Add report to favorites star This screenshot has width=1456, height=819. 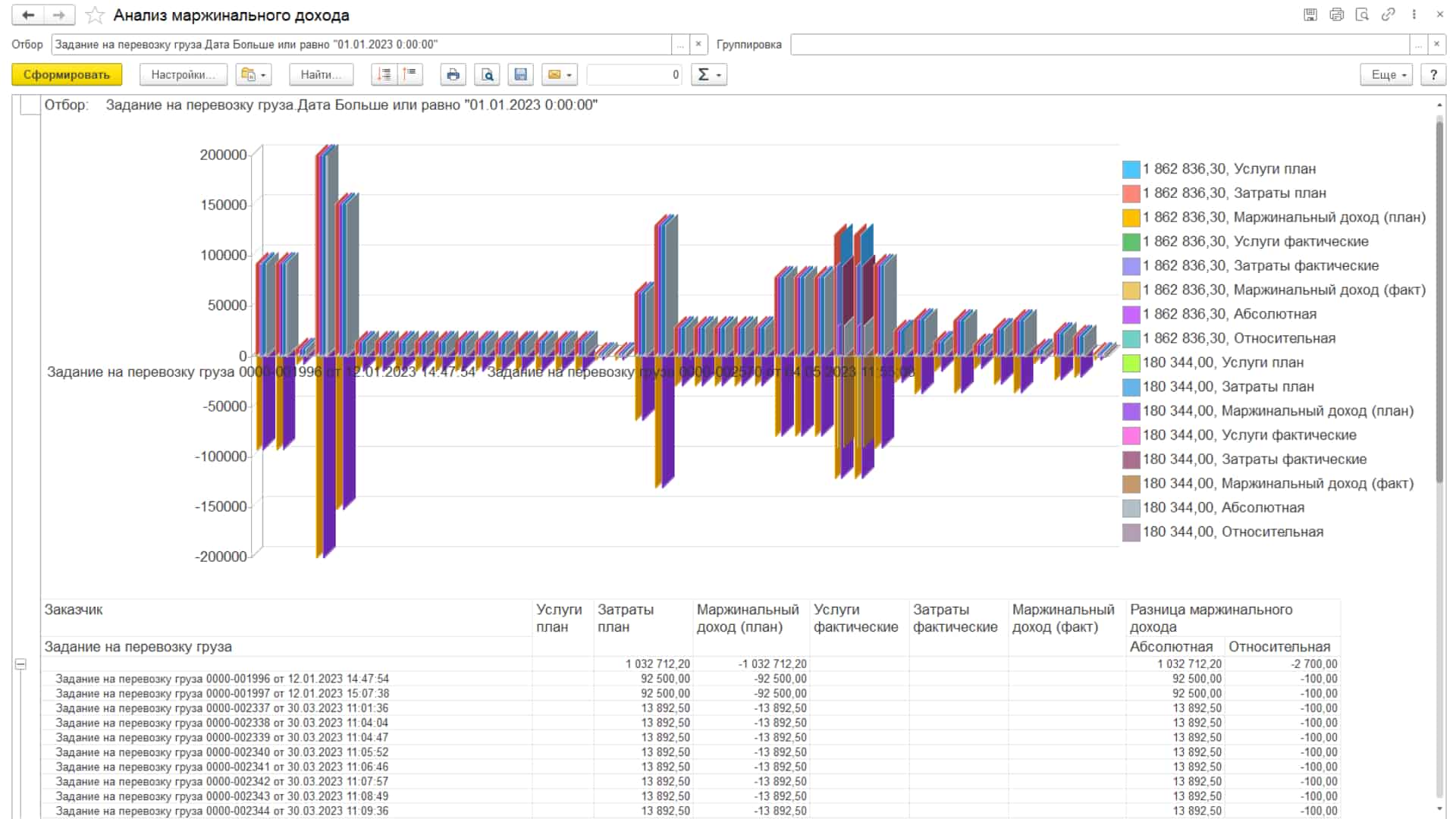pyautogui.click(x=95, y=15)
